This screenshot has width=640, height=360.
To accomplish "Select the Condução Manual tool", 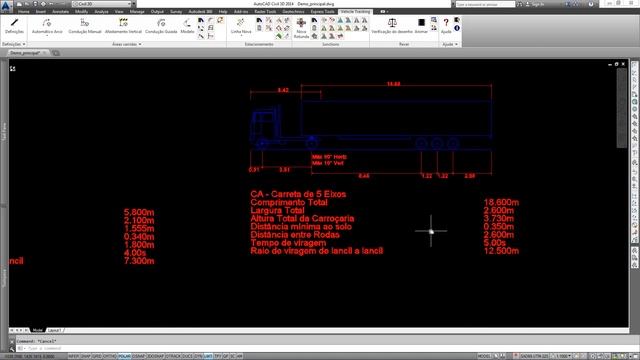I will [84, 26].
